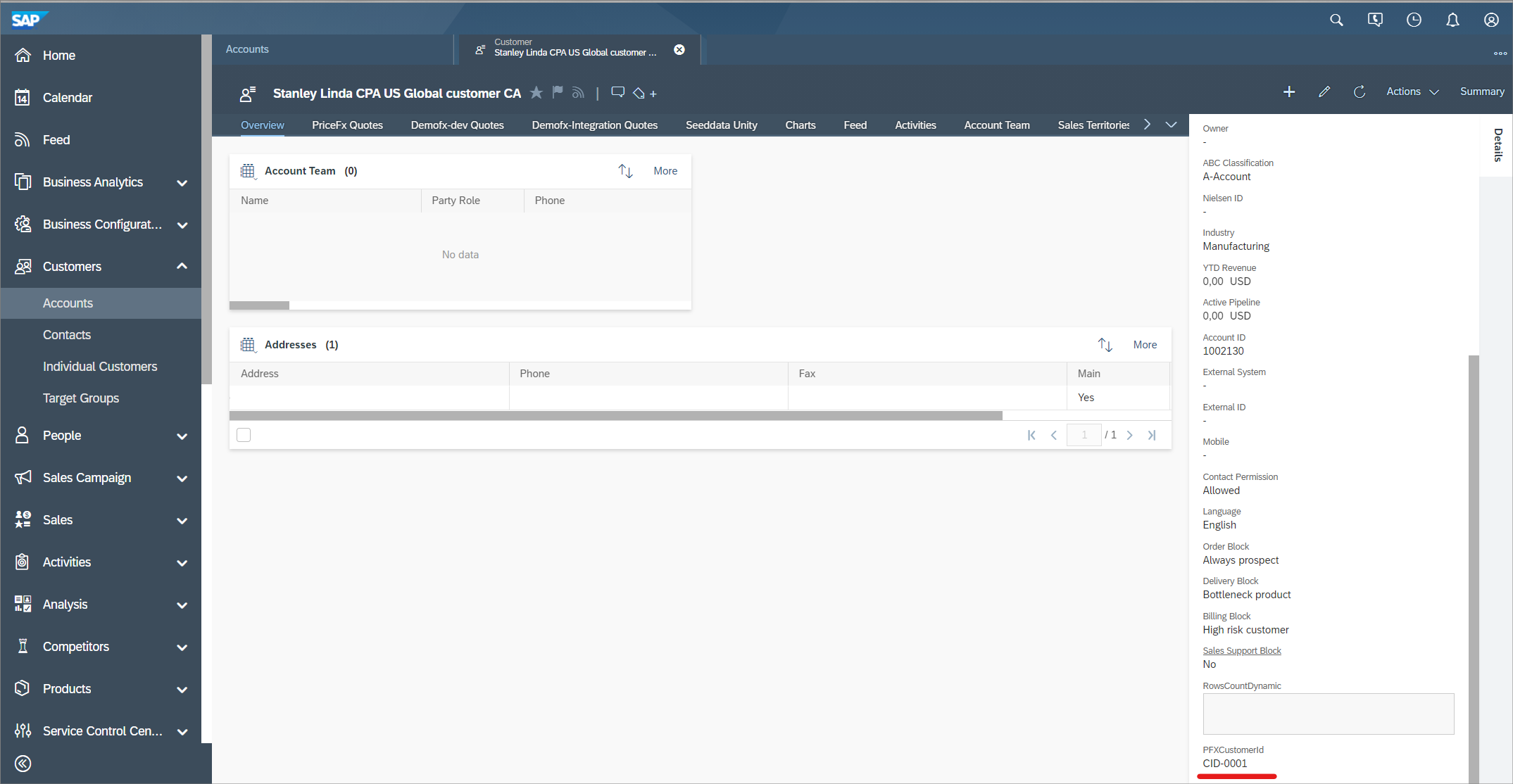Click the flag icon in account header

(x=558, y=92)
